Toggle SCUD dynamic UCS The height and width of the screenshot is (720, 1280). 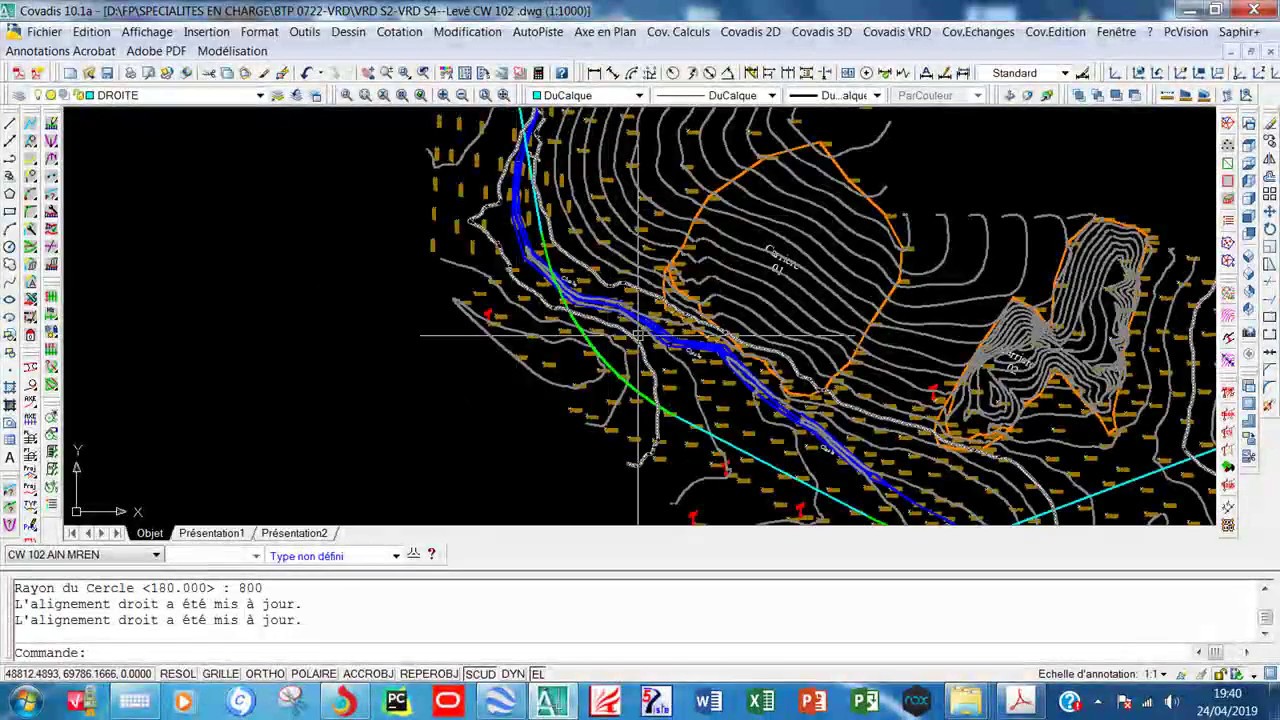click(480, 674)
